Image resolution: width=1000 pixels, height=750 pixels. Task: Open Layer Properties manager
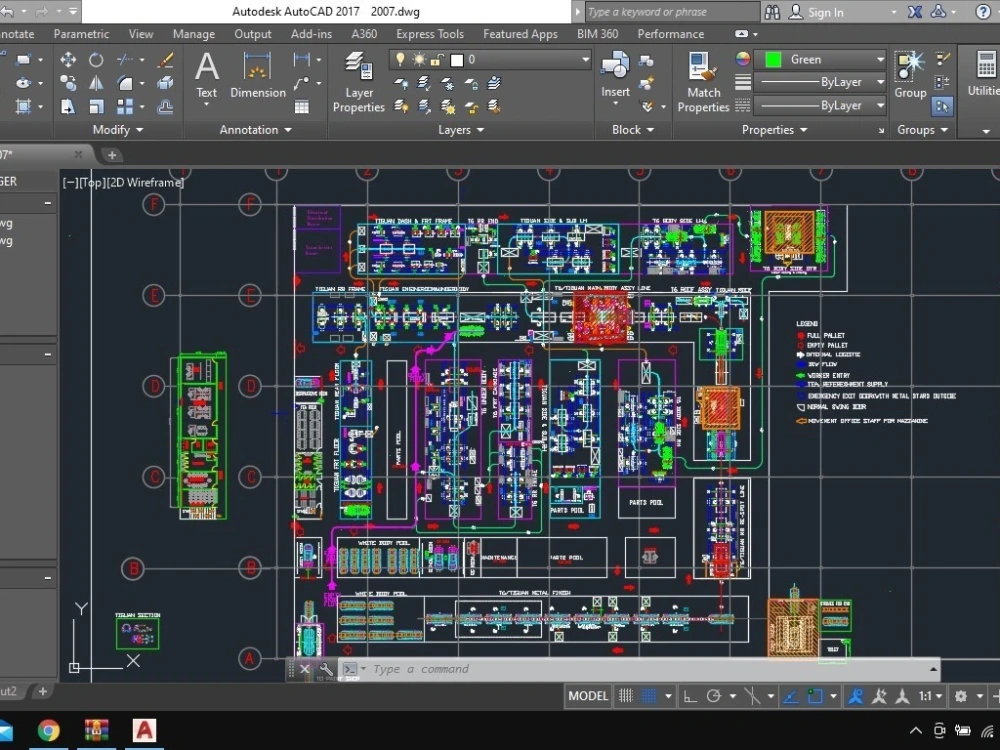pyautogui.click(x=358, y=82)
